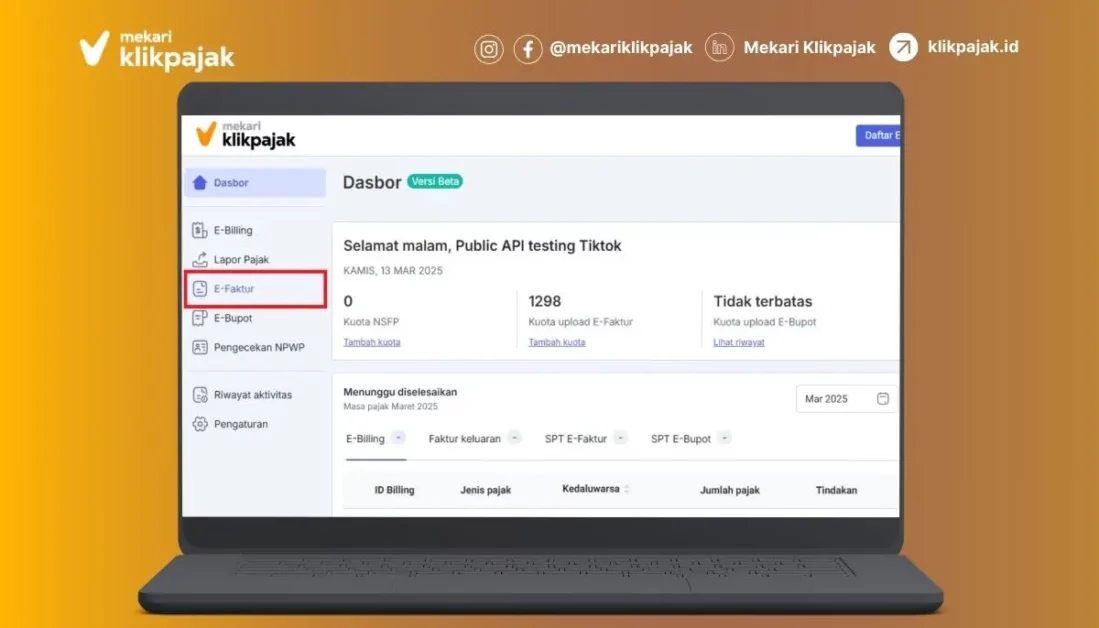
Task: Click Tambah kuota under Kuota NSFP
Action: [371, 342]
